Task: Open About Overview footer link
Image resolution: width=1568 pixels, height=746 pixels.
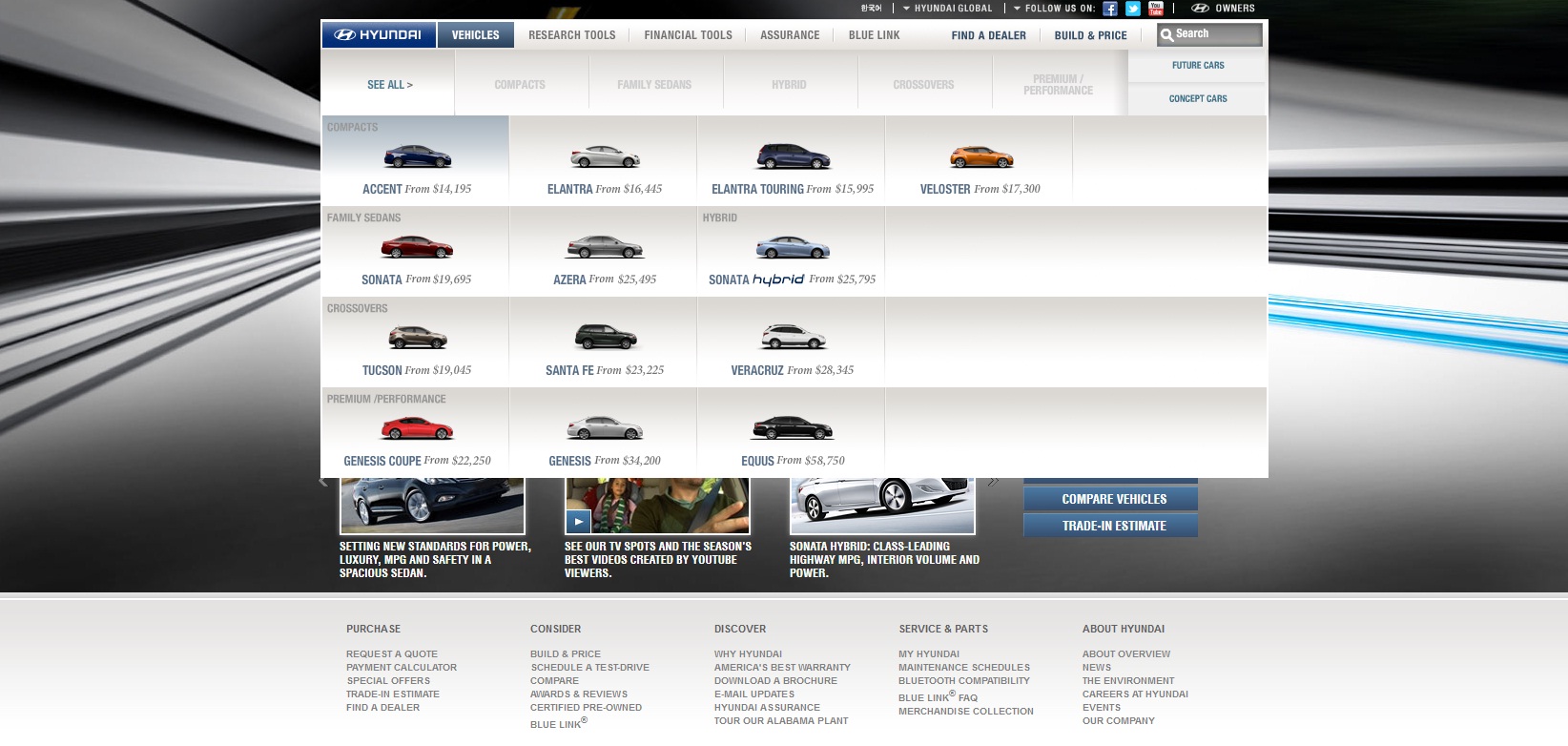Action: [x=1126, y=654]
